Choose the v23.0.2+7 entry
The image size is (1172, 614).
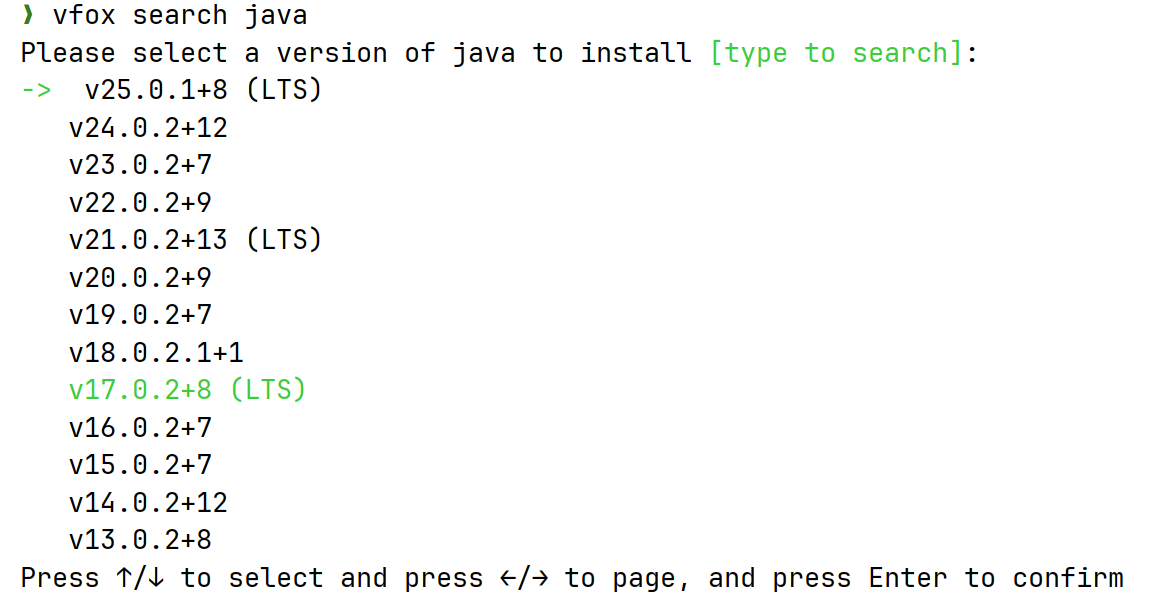(x=140, y=165)
